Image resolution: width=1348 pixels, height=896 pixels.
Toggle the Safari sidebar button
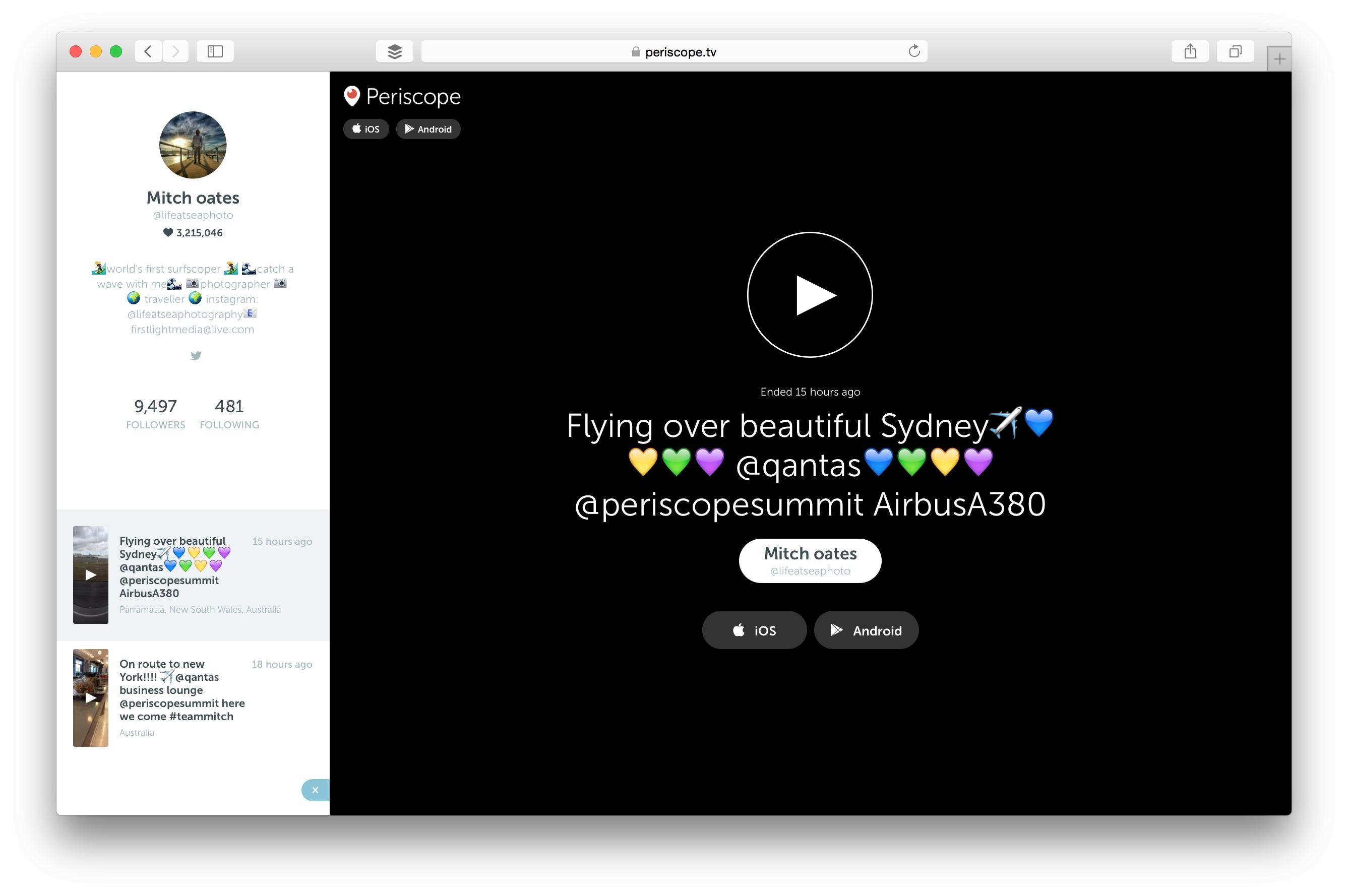pos(215,51)
